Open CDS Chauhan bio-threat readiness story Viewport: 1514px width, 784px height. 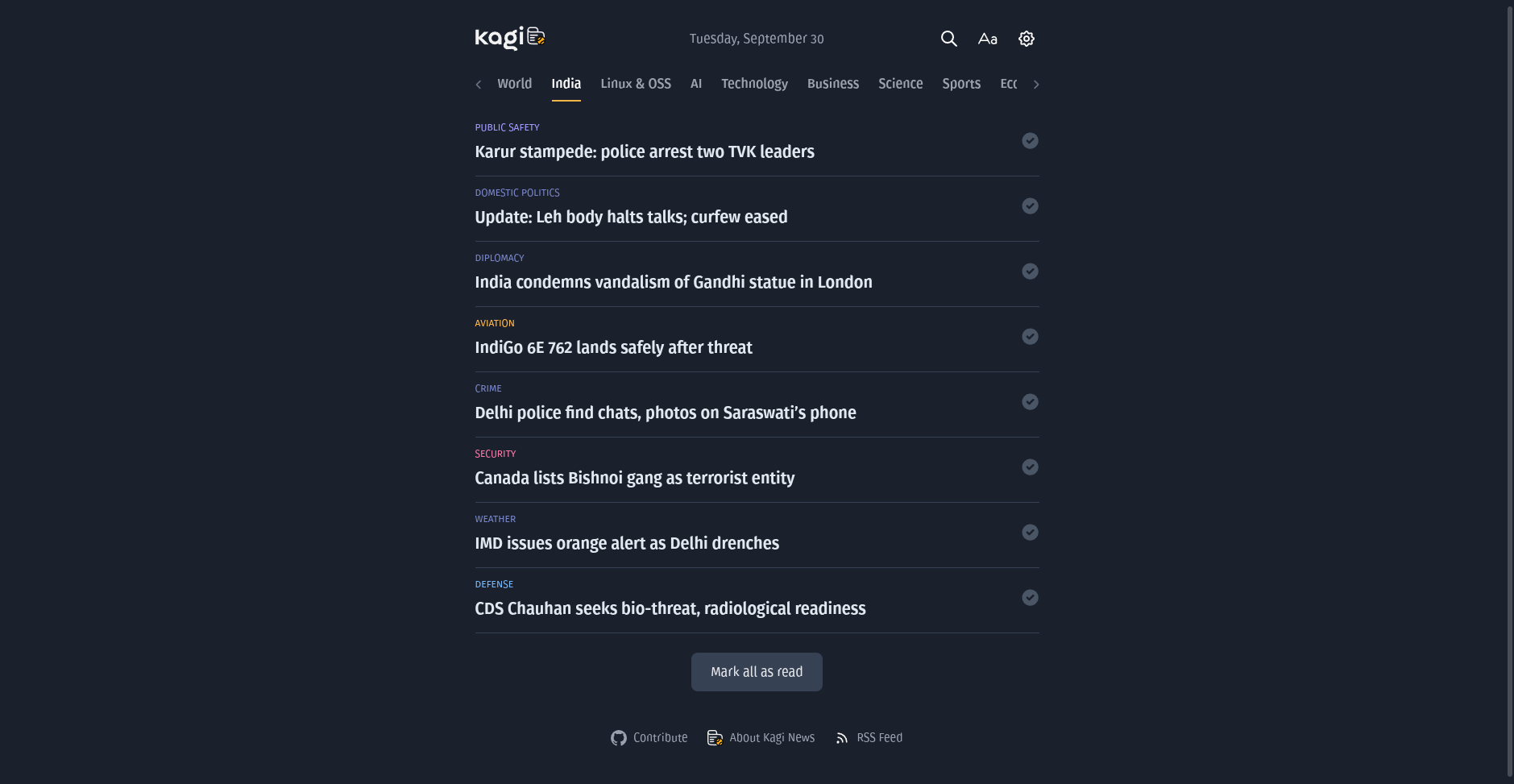tap(670, 608)
